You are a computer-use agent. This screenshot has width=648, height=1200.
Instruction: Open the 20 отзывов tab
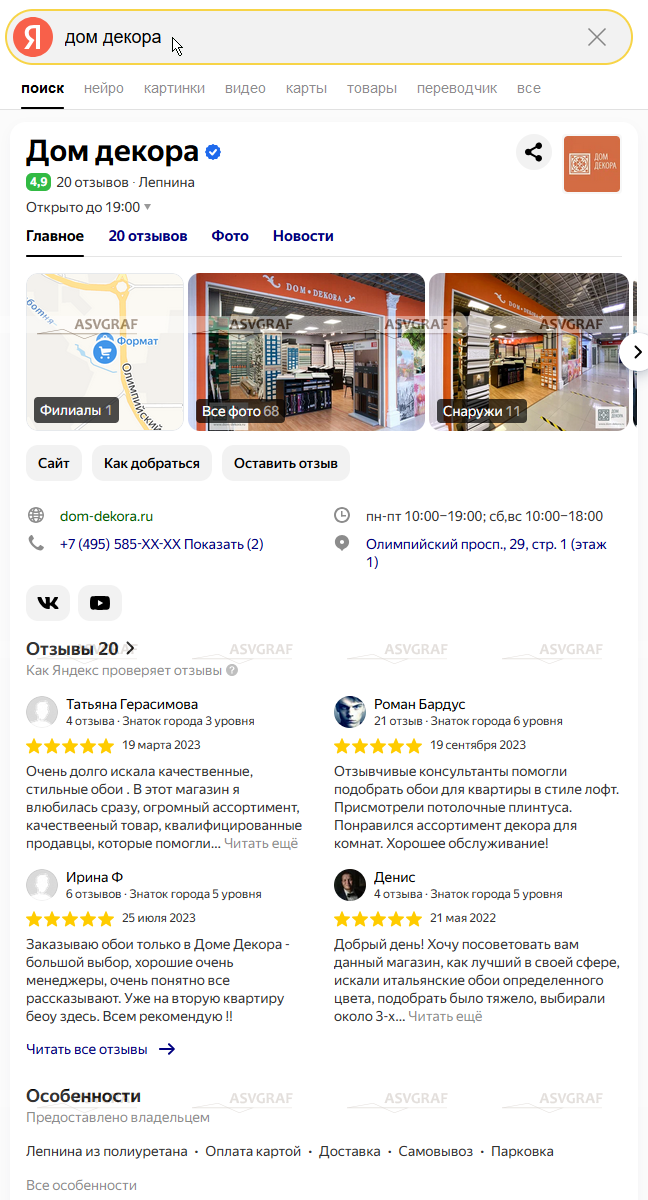pos(148,236)
